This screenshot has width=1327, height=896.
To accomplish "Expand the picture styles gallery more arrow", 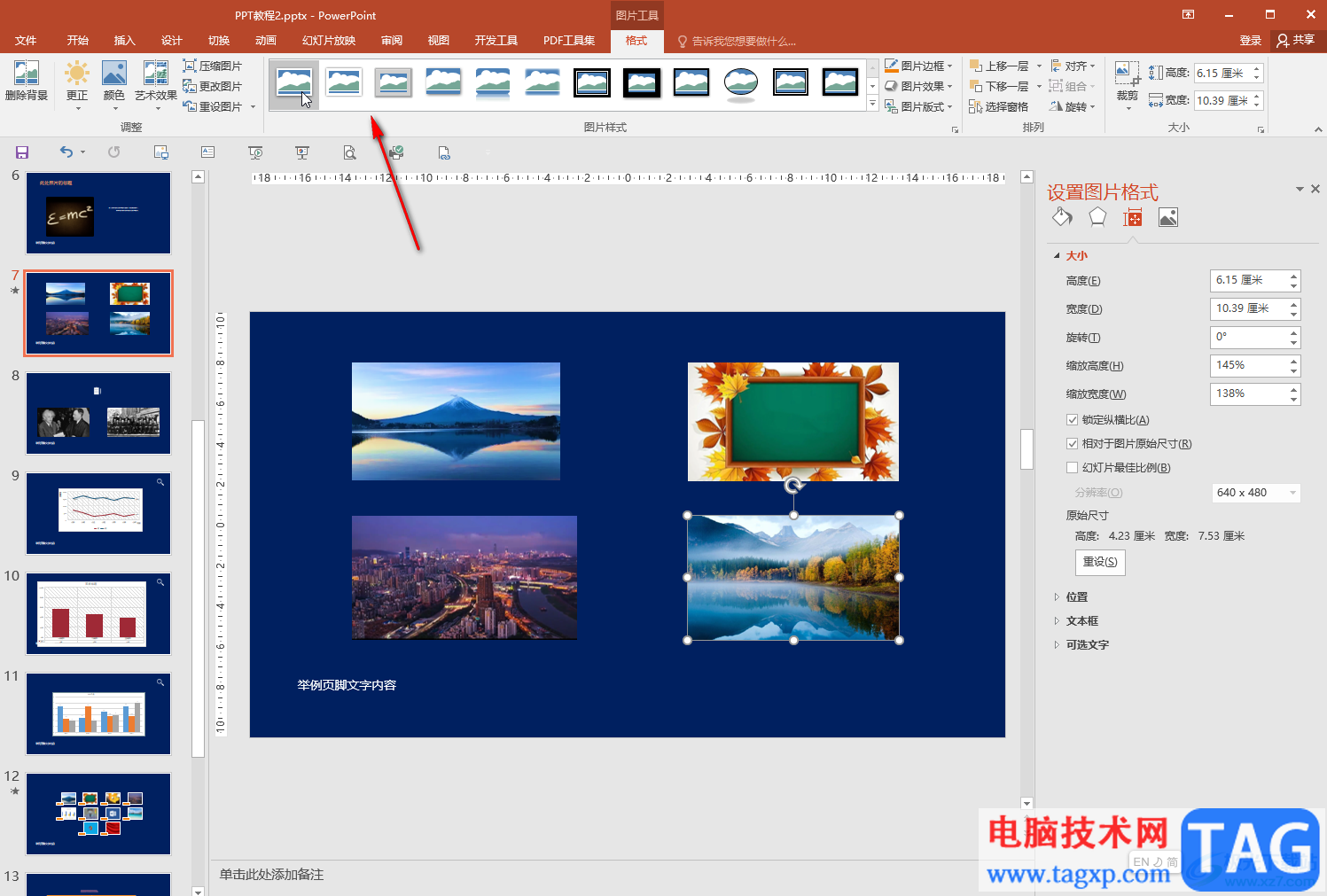I will coord(872,104).
